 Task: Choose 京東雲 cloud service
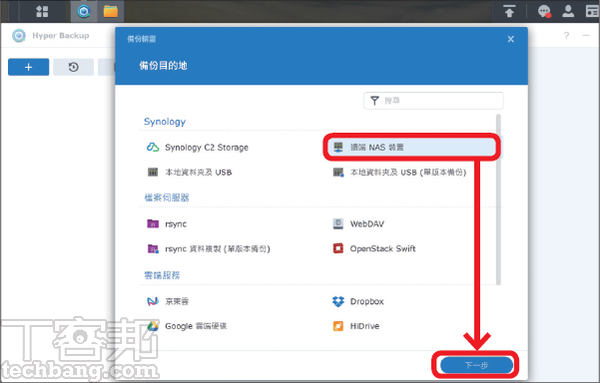tap(177, 302)
